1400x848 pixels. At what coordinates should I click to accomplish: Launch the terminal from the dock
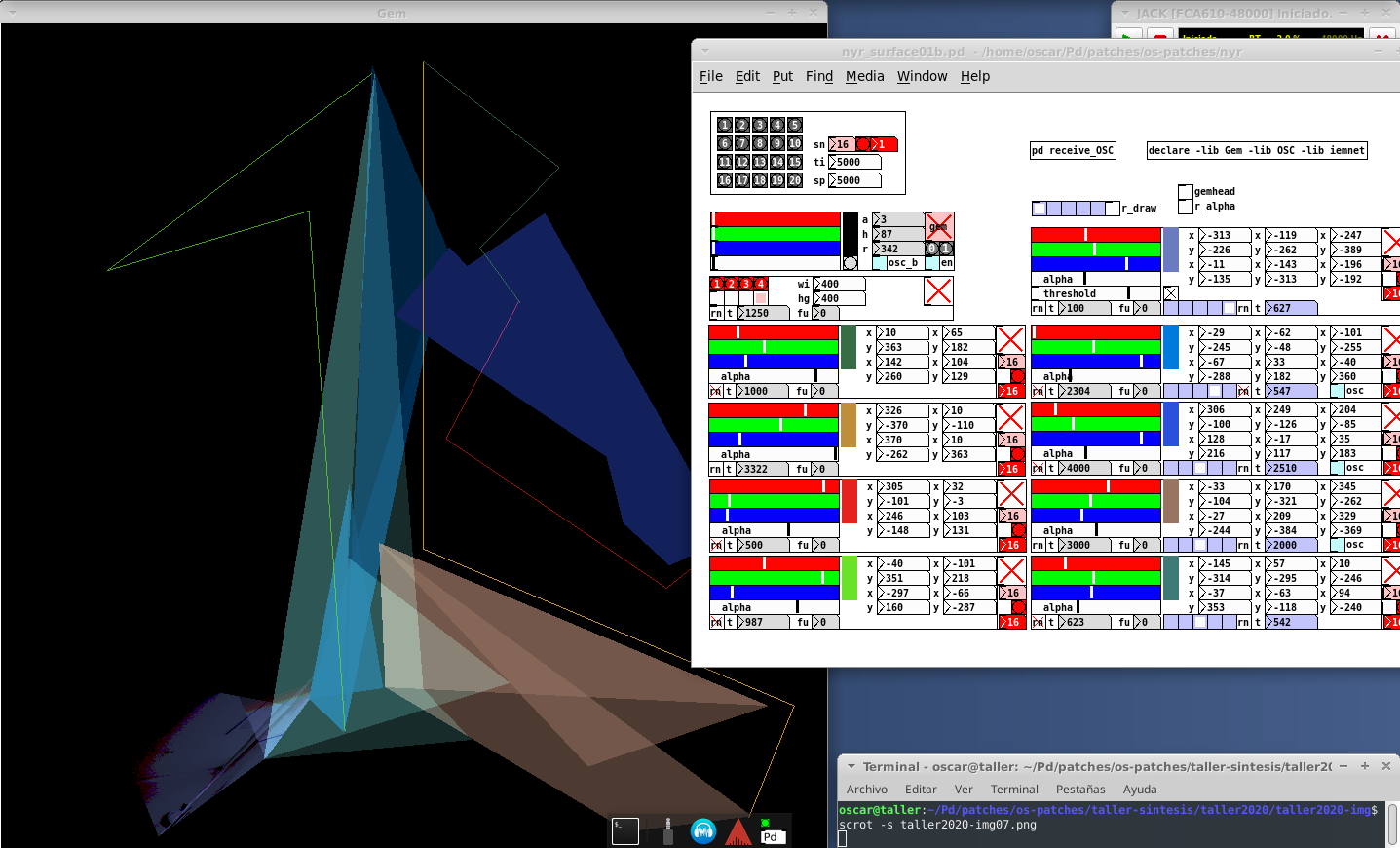[x=624, y=830]
